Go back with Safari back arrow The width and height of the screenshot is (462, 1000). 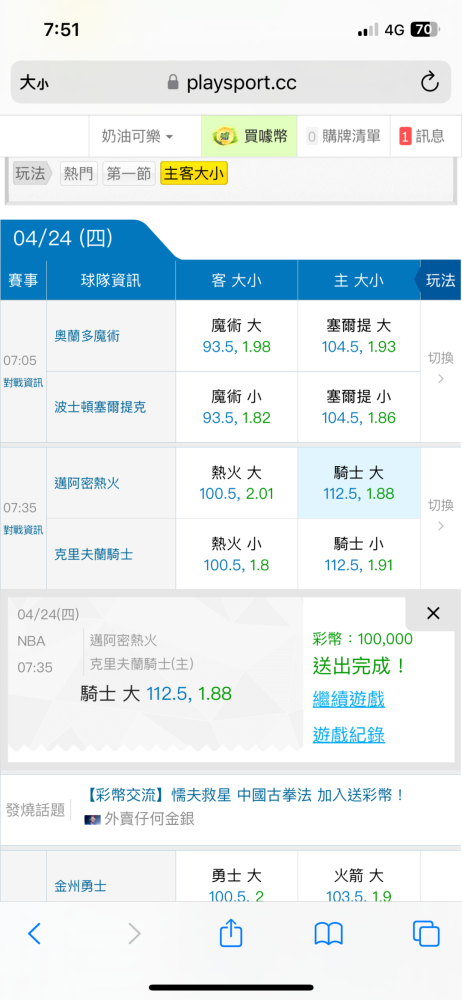tap(34, 934)
